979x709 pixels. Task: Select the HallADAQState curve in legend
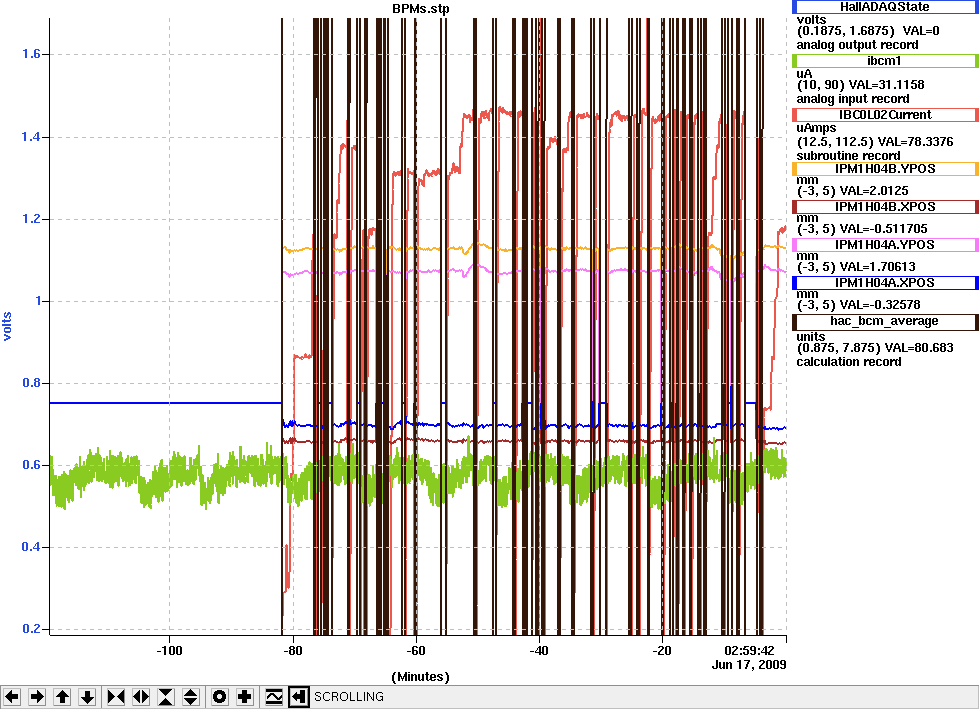coord(885,7)
